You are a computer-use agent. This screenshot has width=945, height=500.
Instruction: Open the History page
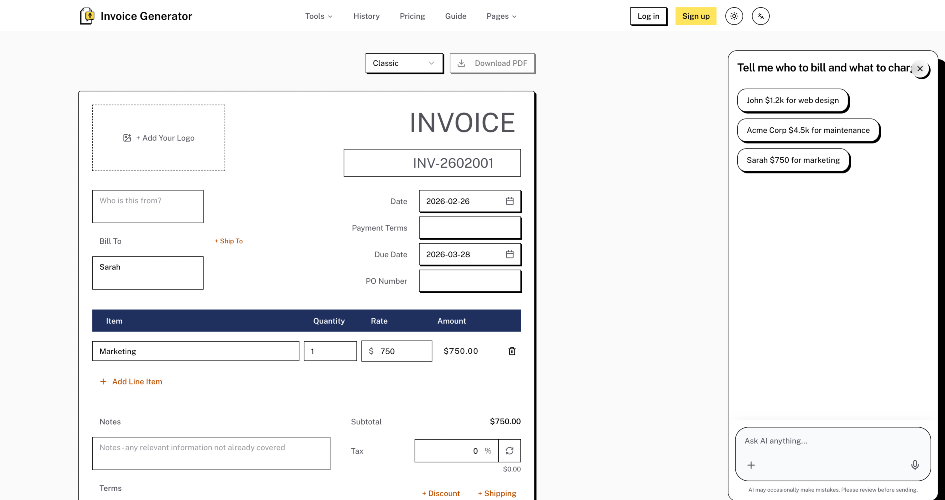[366, 16]
